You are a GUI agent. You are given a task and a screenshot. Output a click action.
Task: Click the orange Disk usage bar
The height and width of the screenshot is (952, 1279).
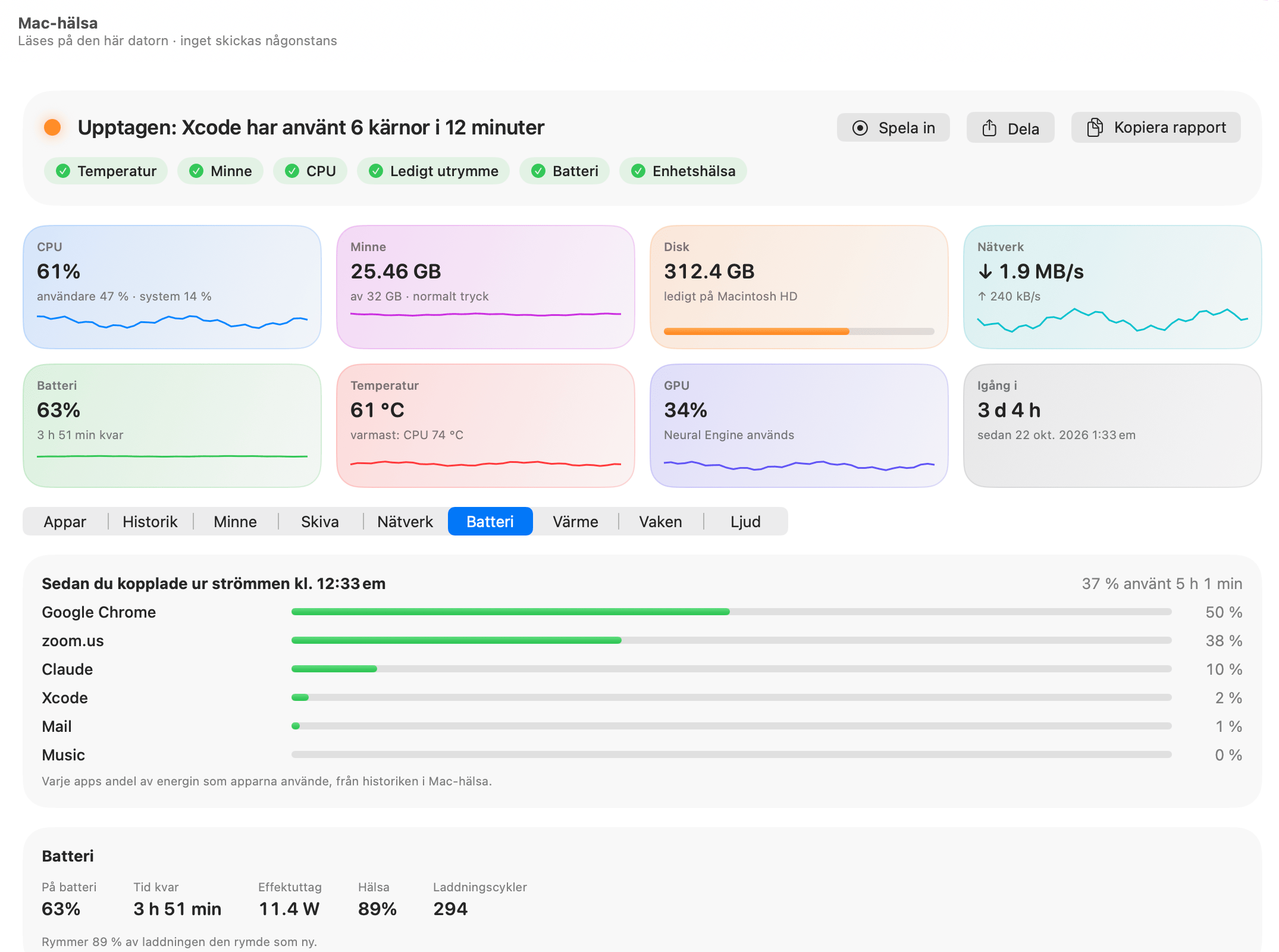[x=799, y=331]
